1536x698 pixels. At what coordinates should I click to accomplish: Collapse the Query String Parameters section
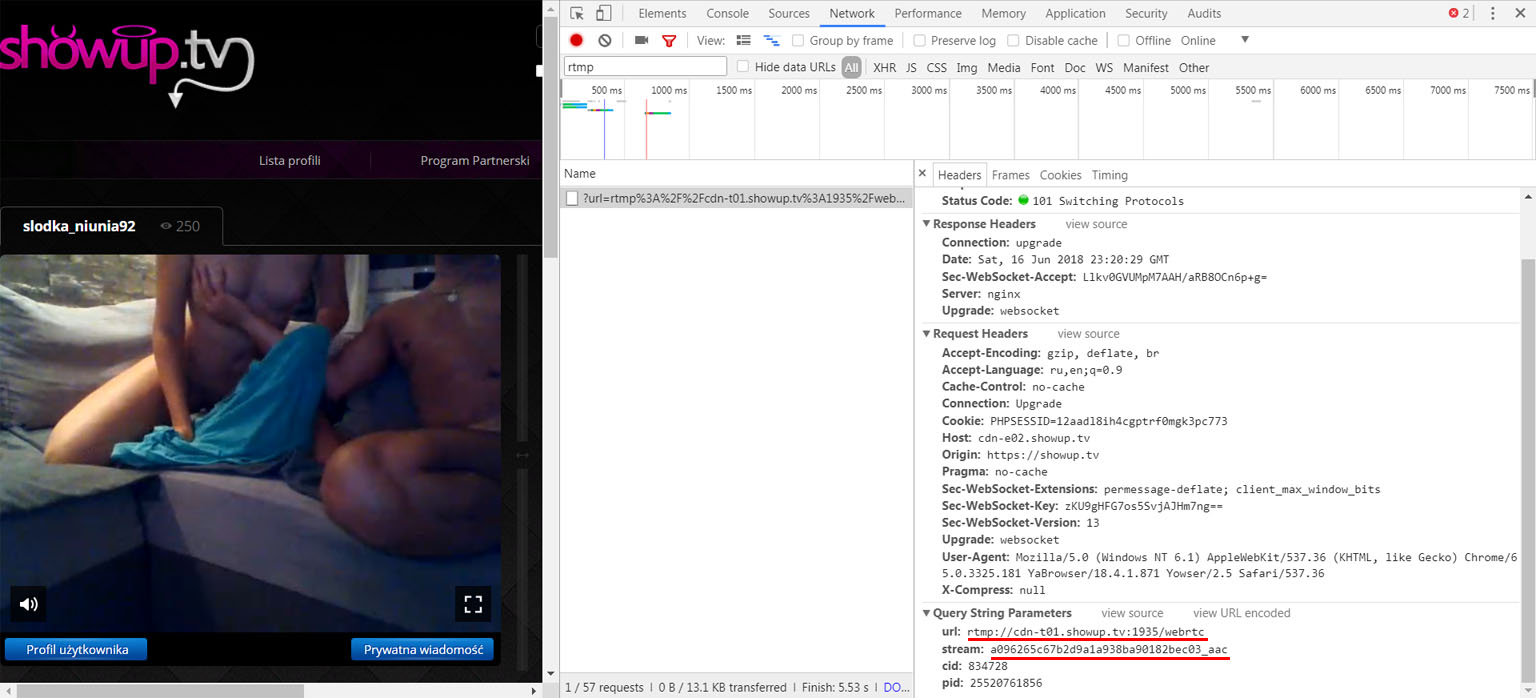926,613
